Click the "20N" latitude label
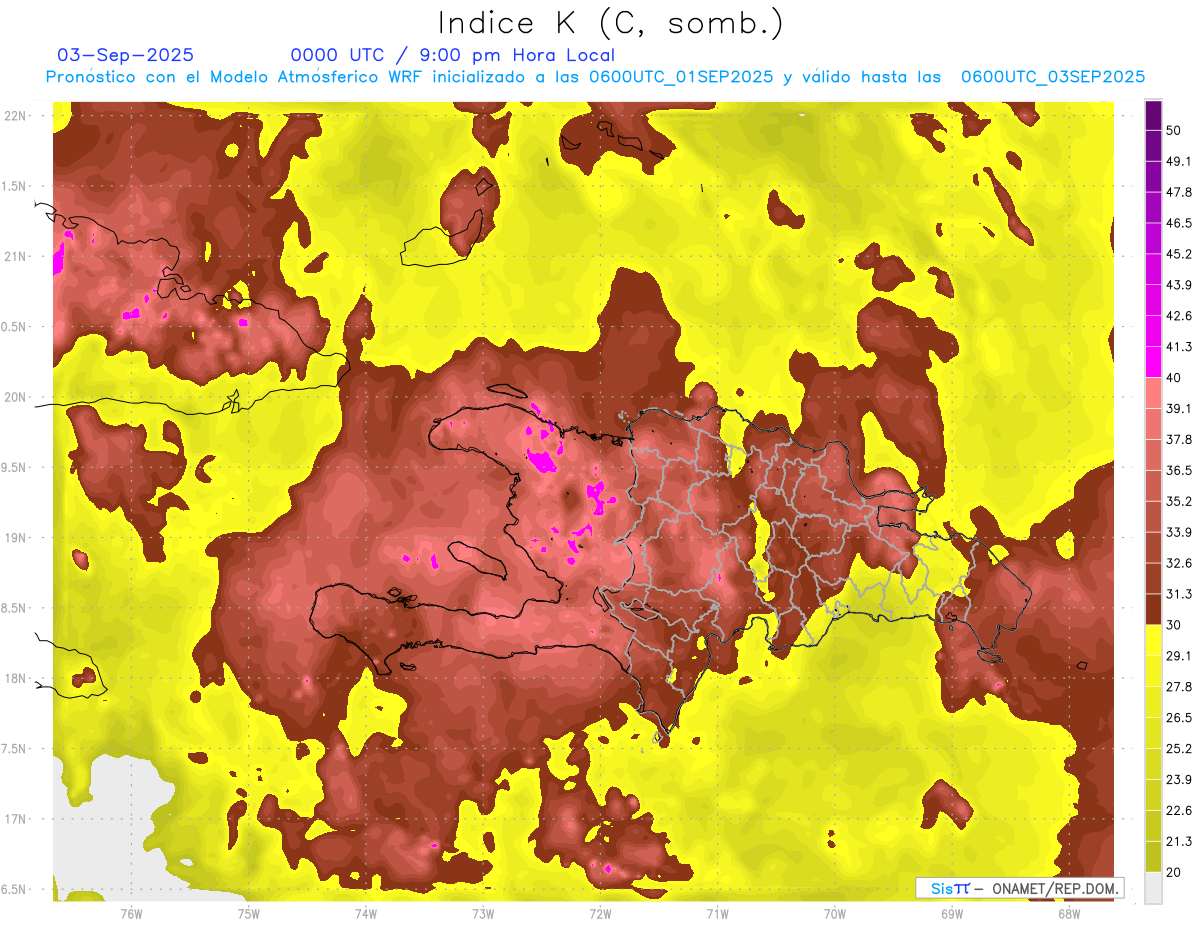The image size is (1200, 927). [16, 397]
